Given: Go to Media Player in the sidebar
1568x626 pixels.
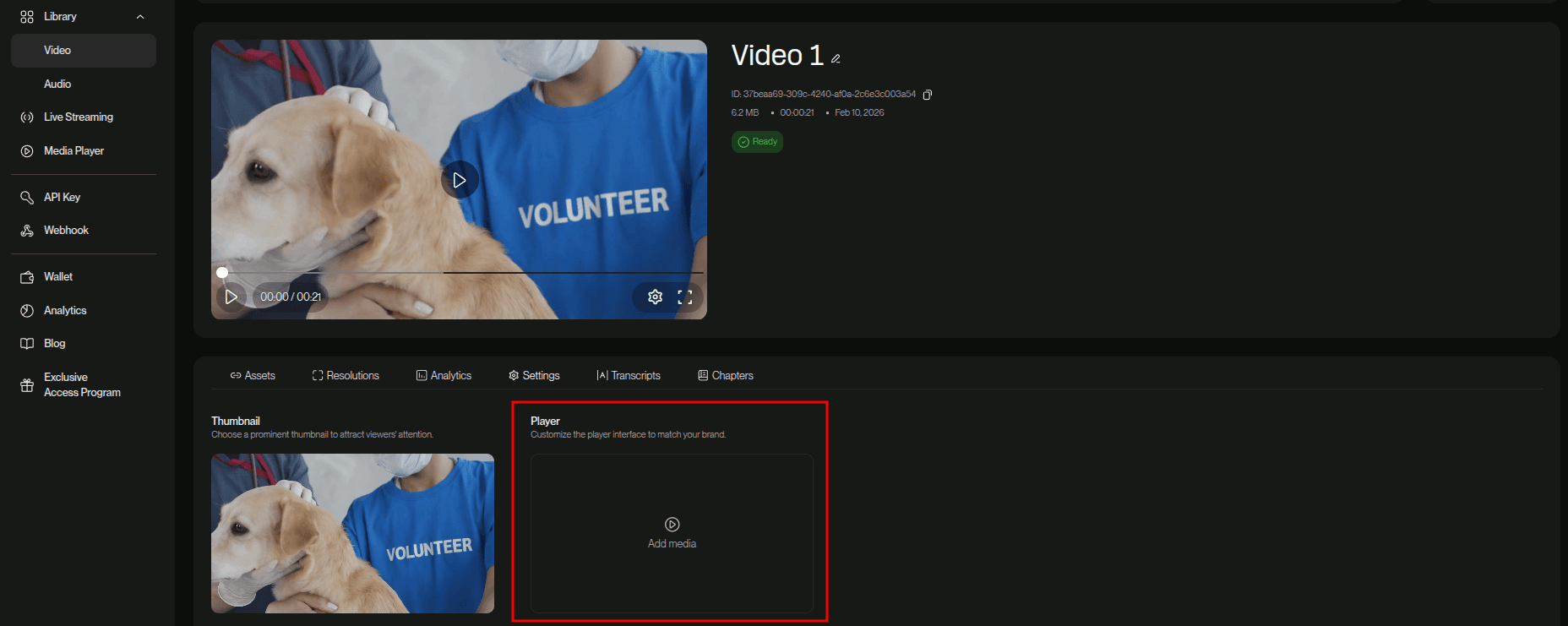Looking at the screenshot, I should pos(73,151).
